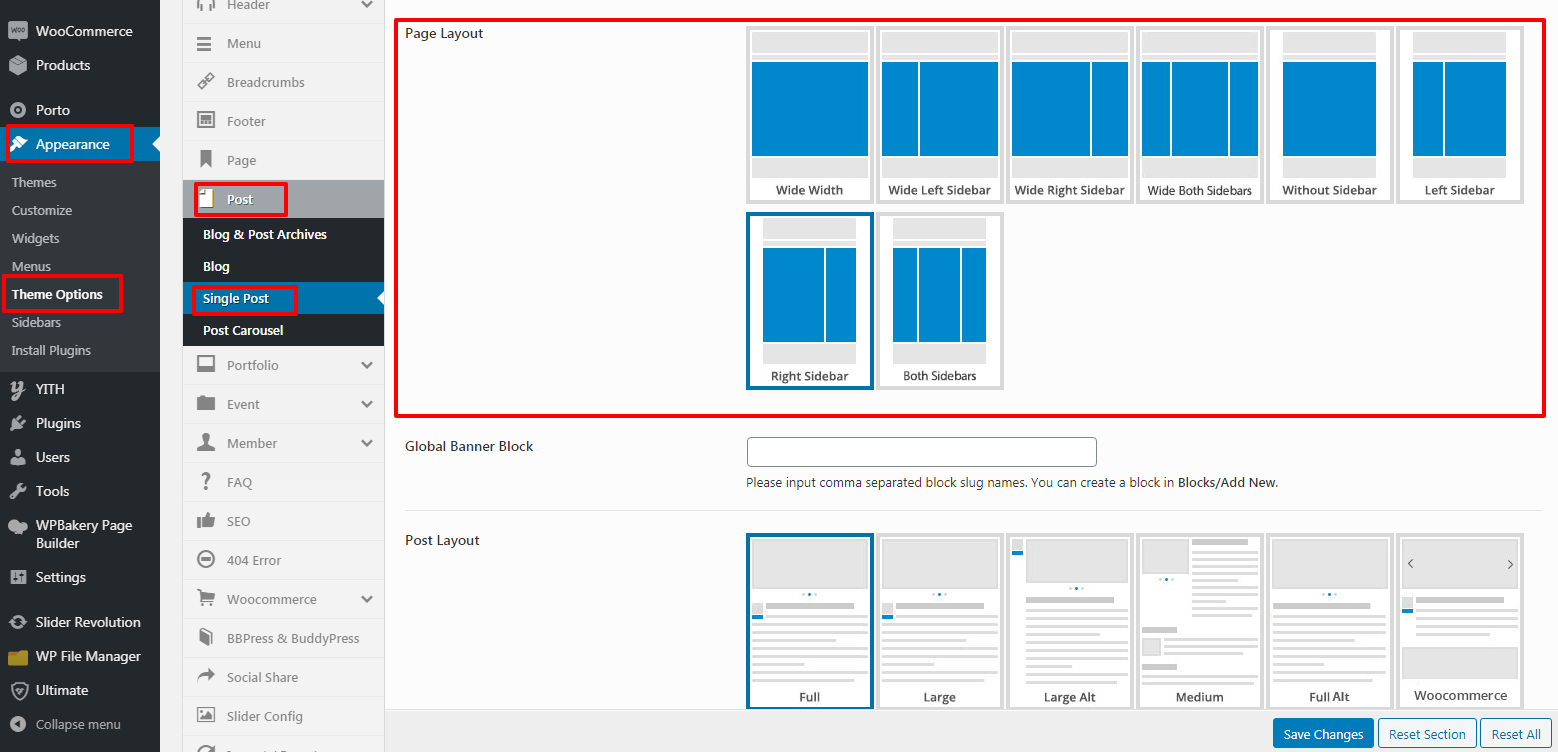Click the WP File Manager folder icon

18,657
